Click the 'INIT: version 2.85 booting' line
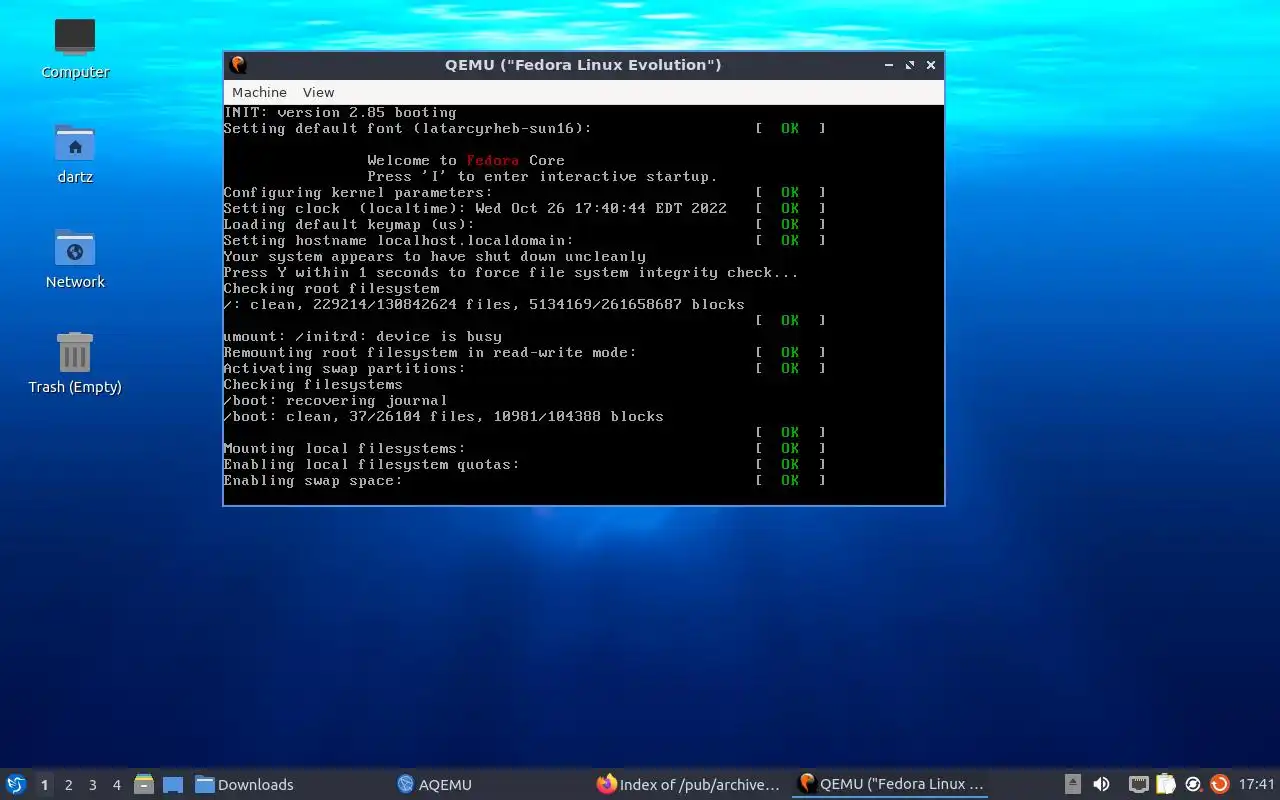This screenshot has width=1280, height=800. pyautogui.click(x=340, y=112)
